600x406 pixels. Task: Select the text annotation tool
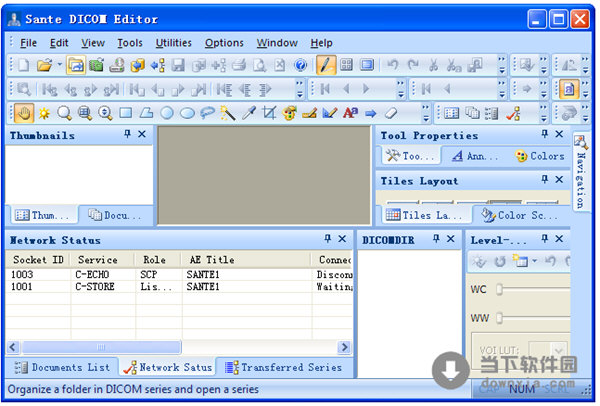coord(351,113)
